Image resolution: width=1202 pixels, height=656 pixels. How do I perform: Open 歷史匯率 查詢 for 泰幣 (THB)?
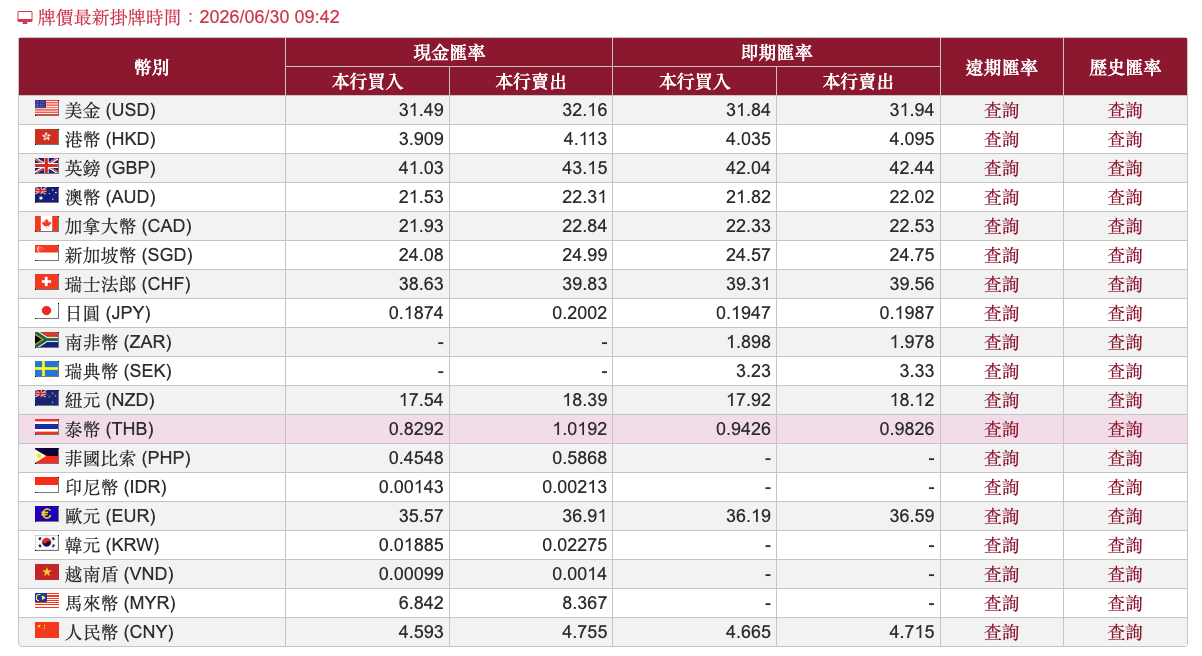pos(1125,429)
